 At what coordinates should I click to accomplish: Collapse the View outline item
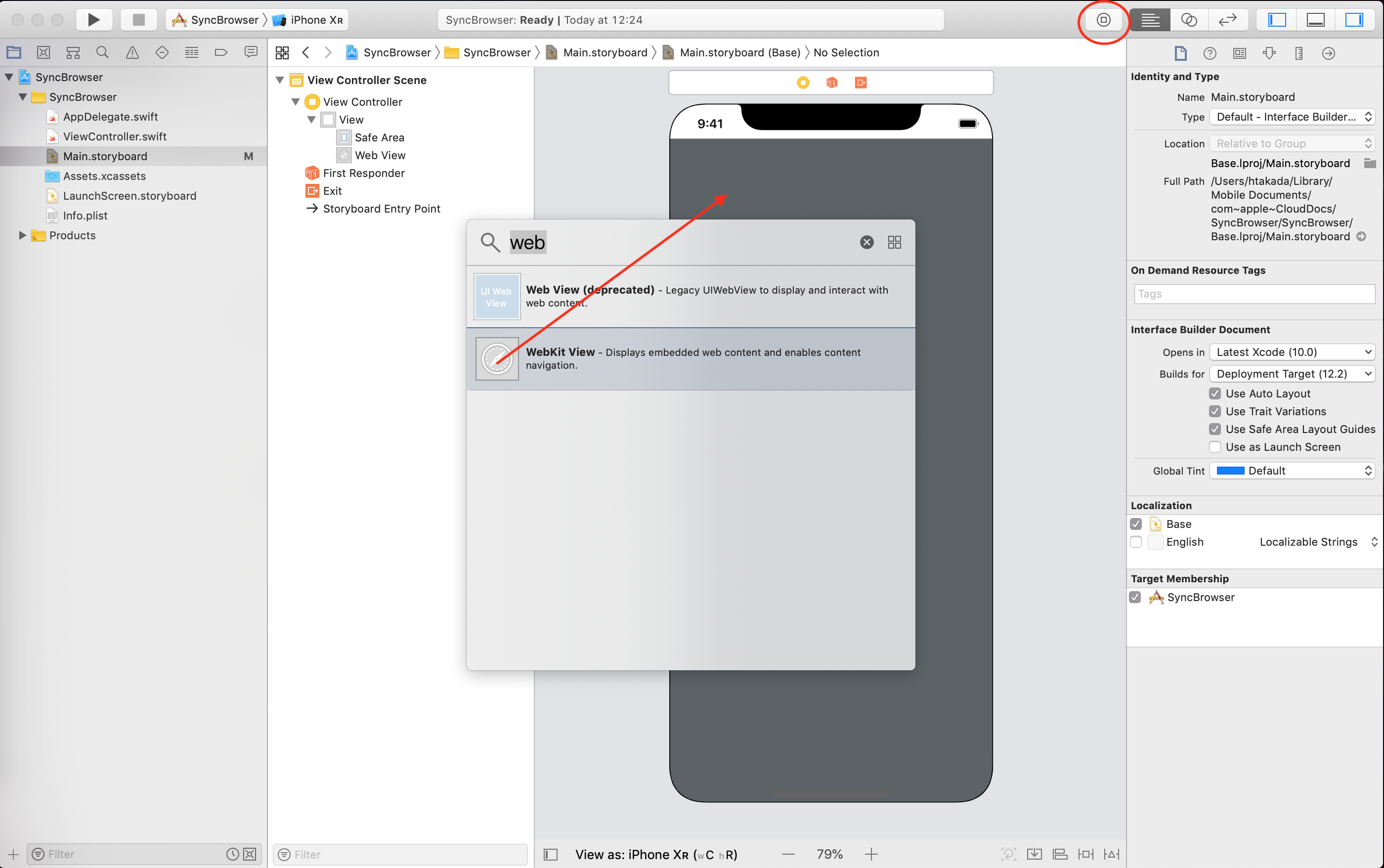point(311,120)
